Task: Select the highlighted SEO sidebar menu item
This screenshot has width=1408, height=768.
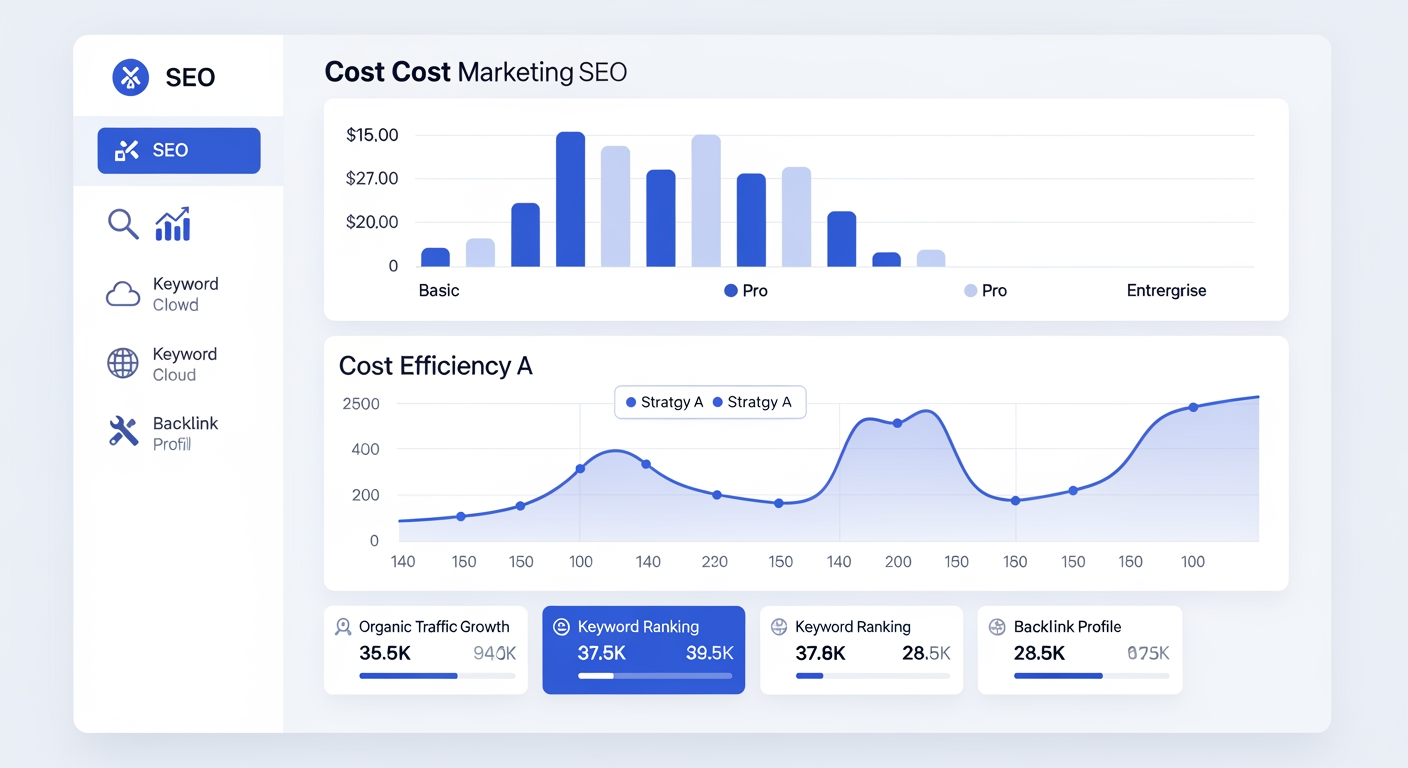Action: click(179, 151)
